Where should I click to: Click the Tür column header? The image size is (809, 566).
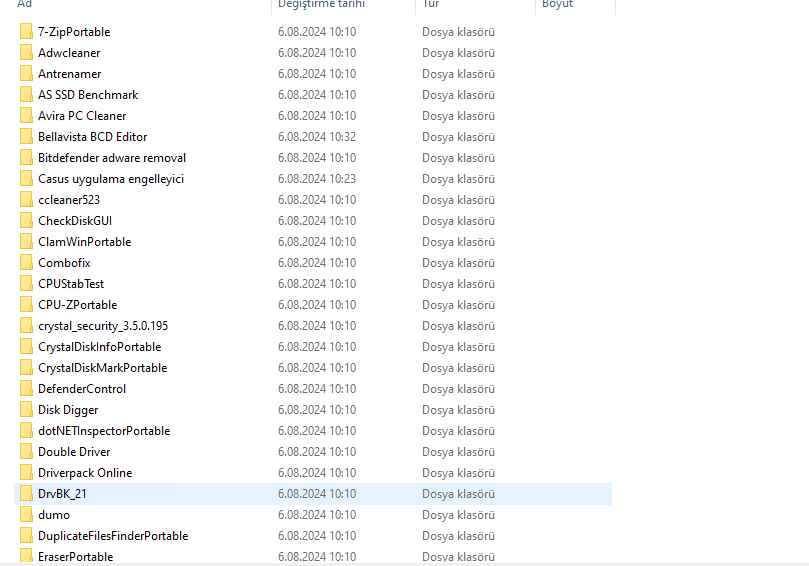click(x=431, y=4)
